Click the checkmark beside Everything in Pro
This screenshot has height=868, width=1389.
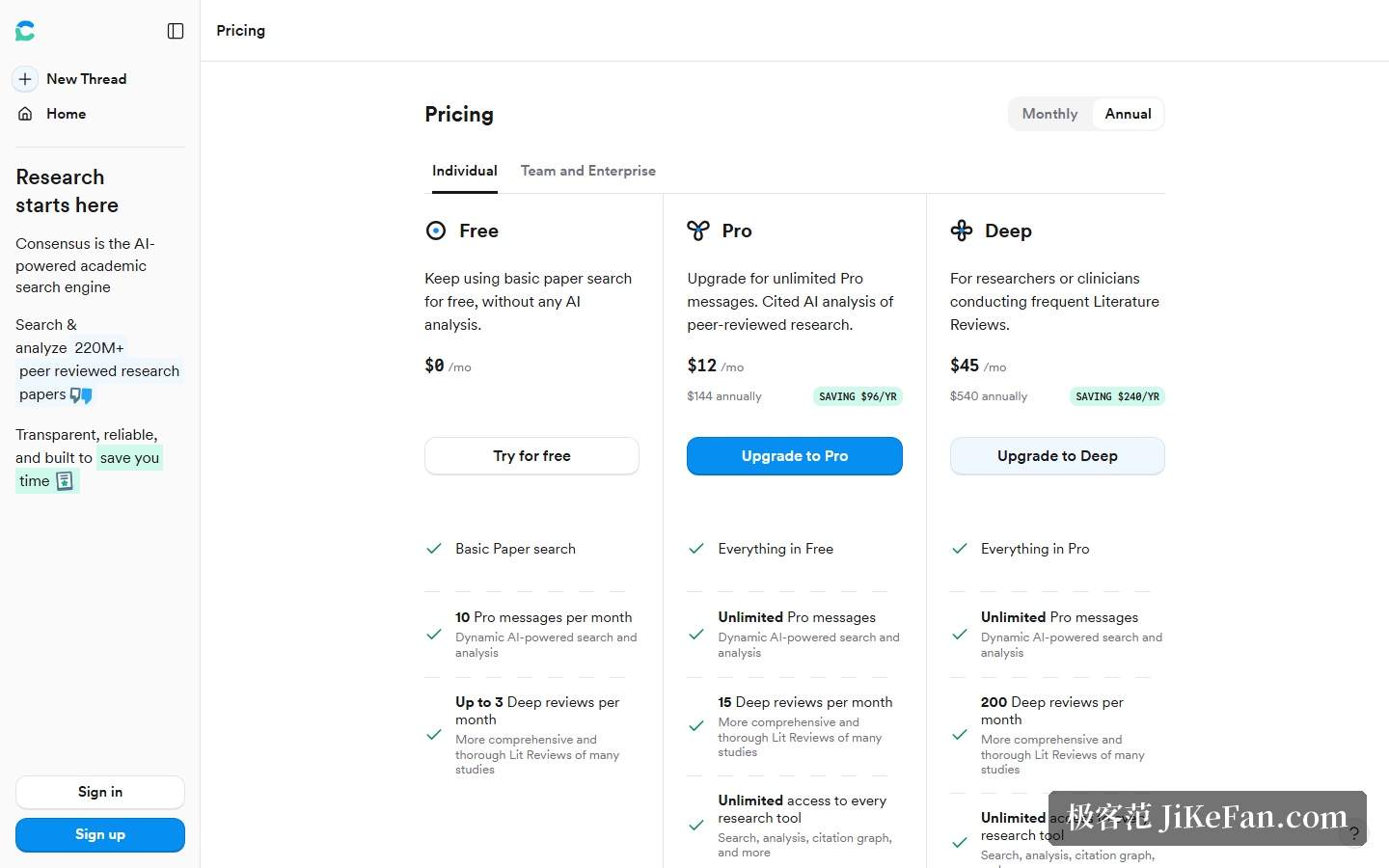(960, 549)
